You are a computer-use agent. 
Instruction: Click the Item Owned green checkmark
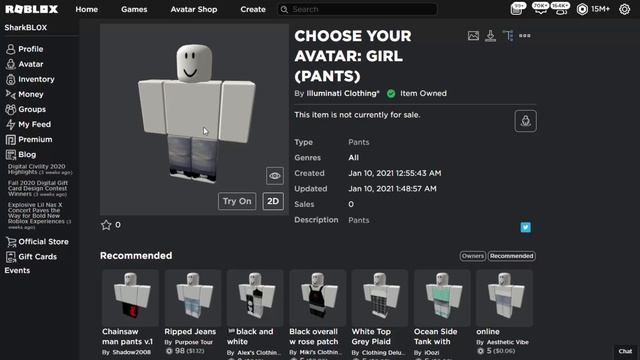click(391, 93)
